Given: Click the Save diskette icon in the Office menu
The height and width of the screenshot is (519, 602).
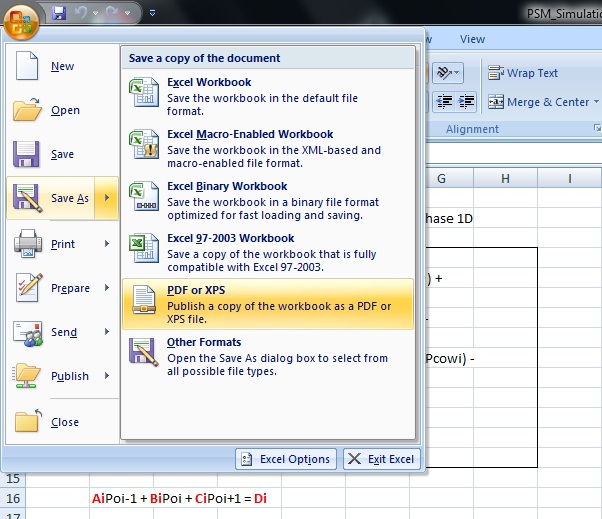Looking at the screenshot, I should (x=26, y=154).
